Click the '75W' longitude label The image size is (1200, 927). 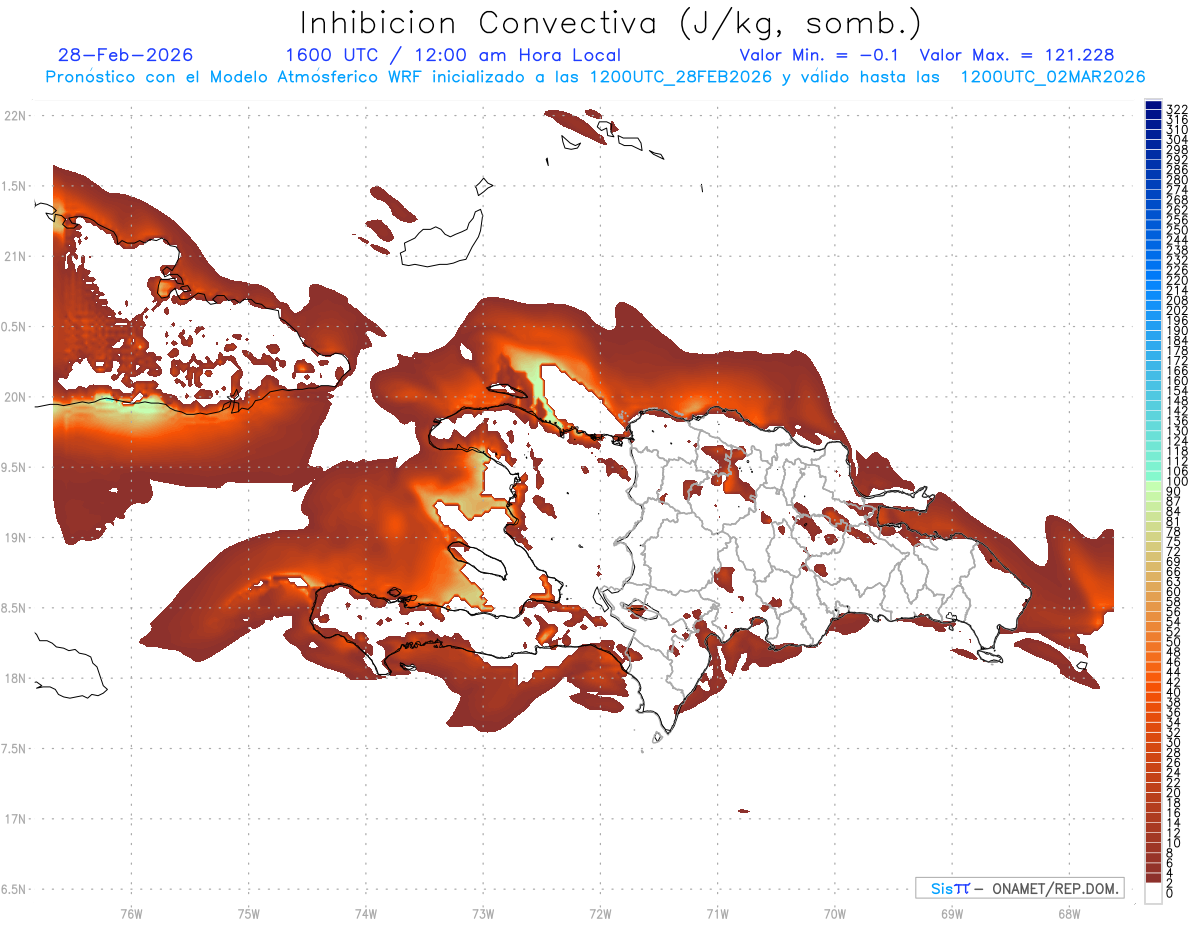pyautogui.click(x=248, y=913)
